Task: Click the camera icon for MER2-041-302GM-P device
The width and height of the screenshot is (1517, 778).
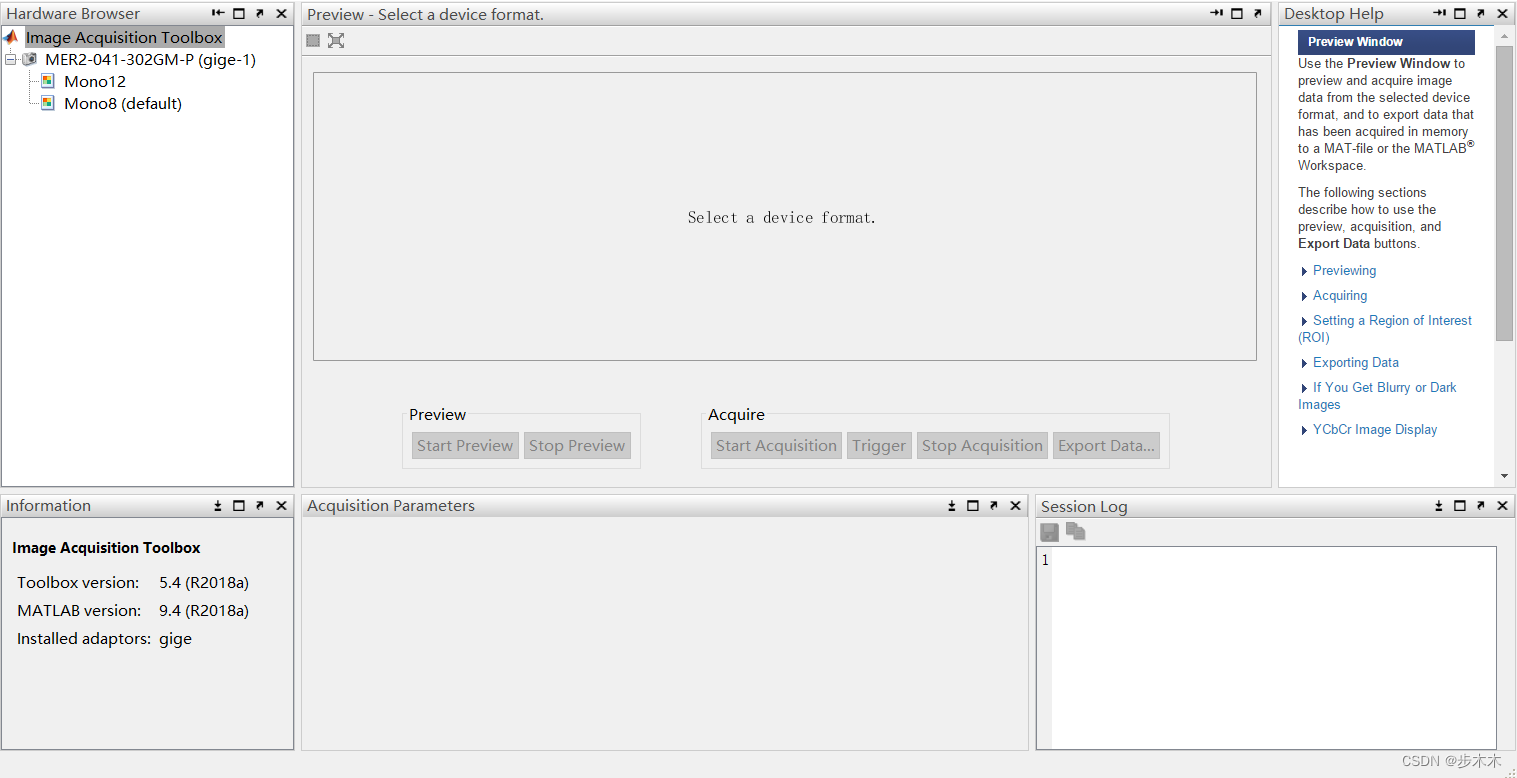Action: tap(30, 60)
